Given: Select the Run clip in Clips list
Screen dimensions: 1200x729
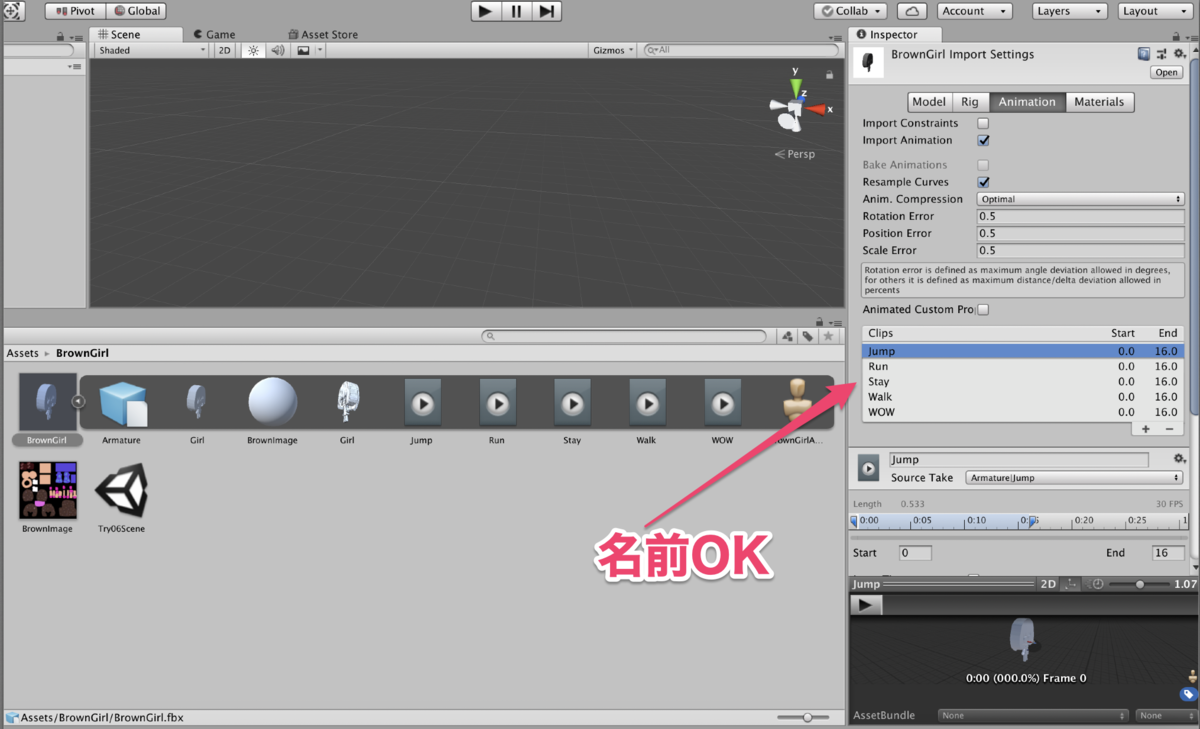Looking at the screenshot, I should click(x=1021, y=367).
